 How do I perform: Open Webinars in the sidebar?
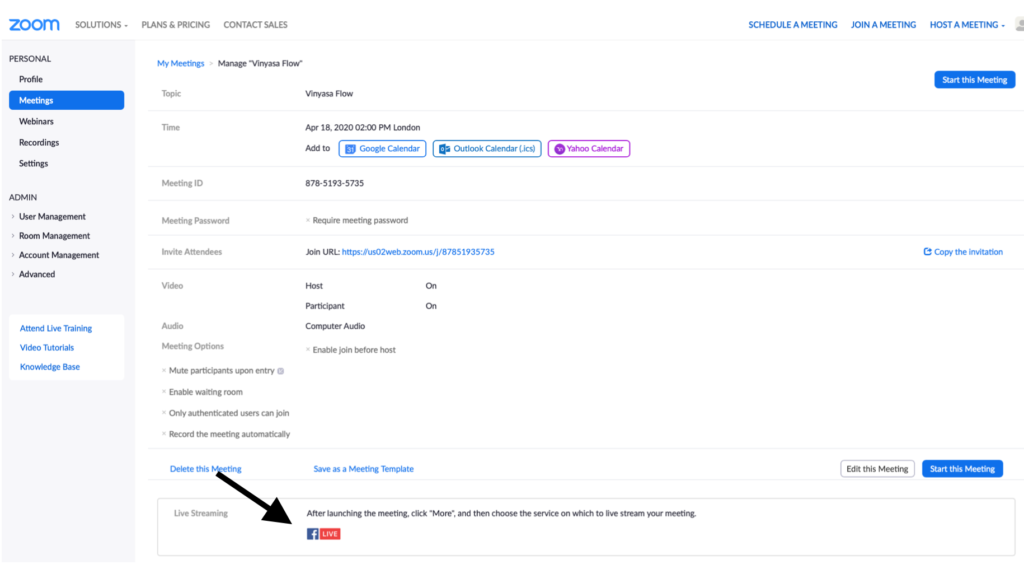click(x=36, y=122)
